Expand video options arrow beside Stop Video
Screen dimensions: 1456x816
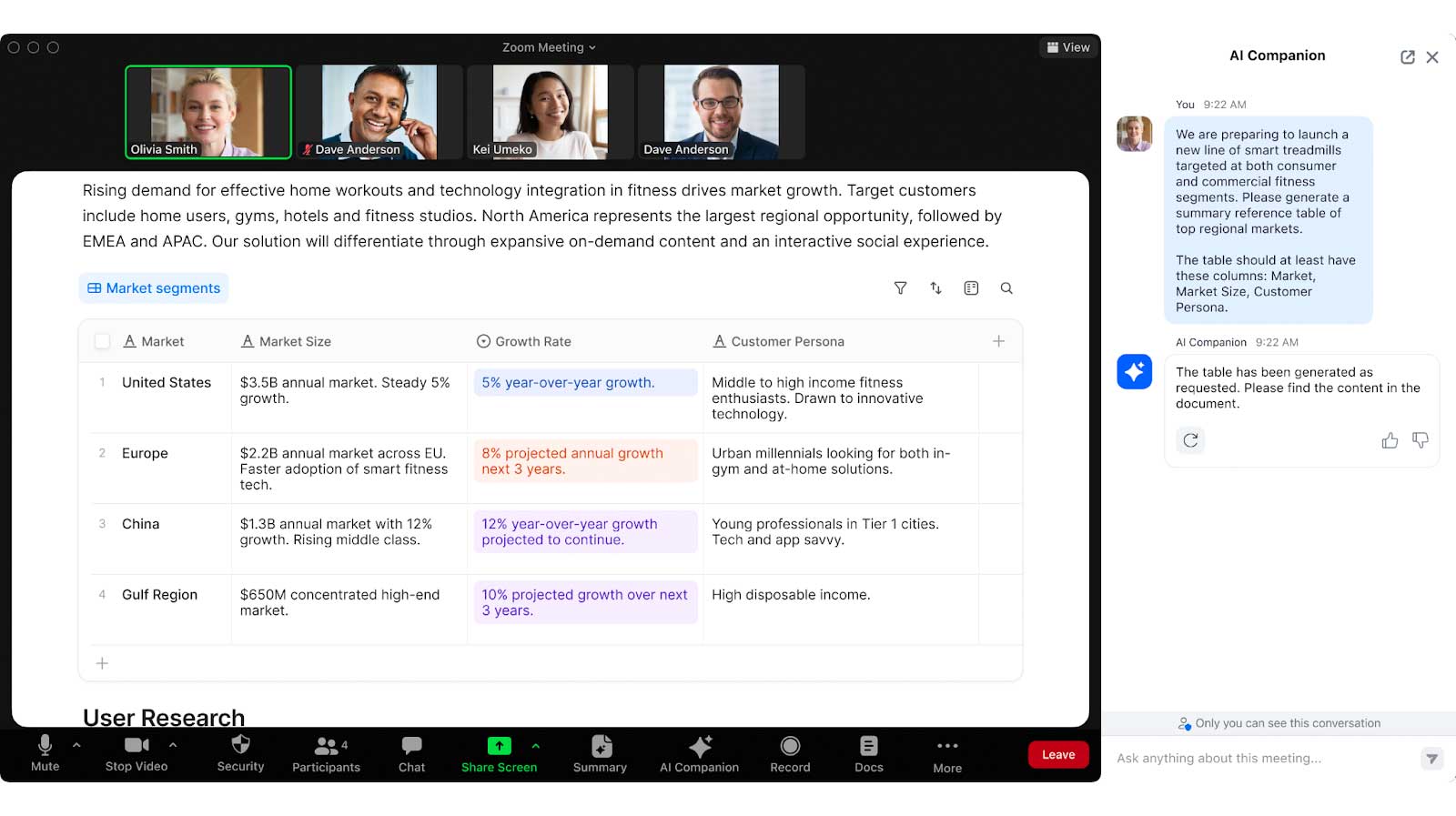(173, 745)
